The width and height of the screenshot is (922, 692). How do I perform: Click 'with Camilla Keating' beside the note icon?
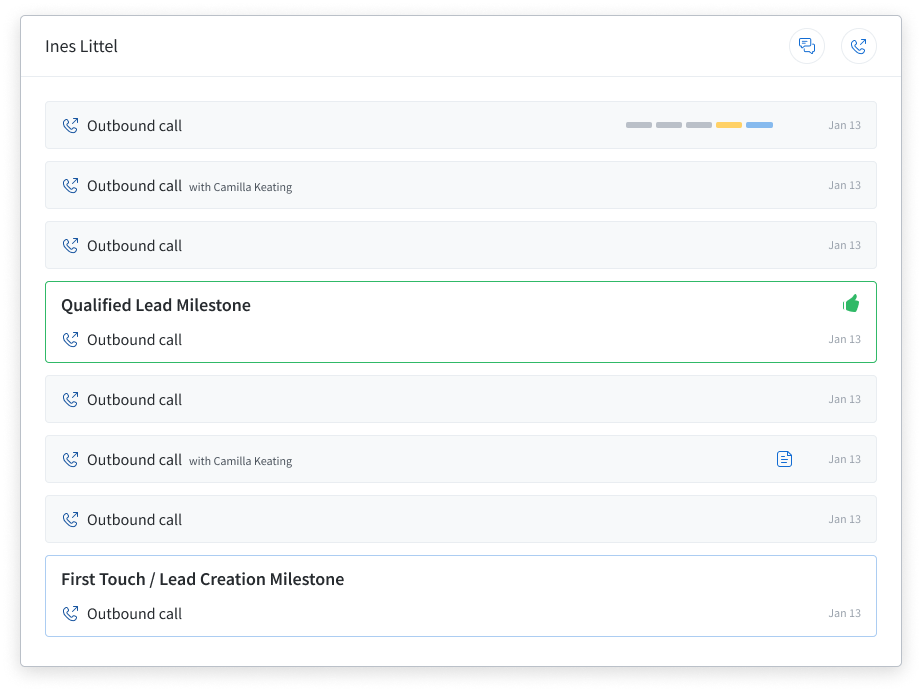[x=240, y=461]
